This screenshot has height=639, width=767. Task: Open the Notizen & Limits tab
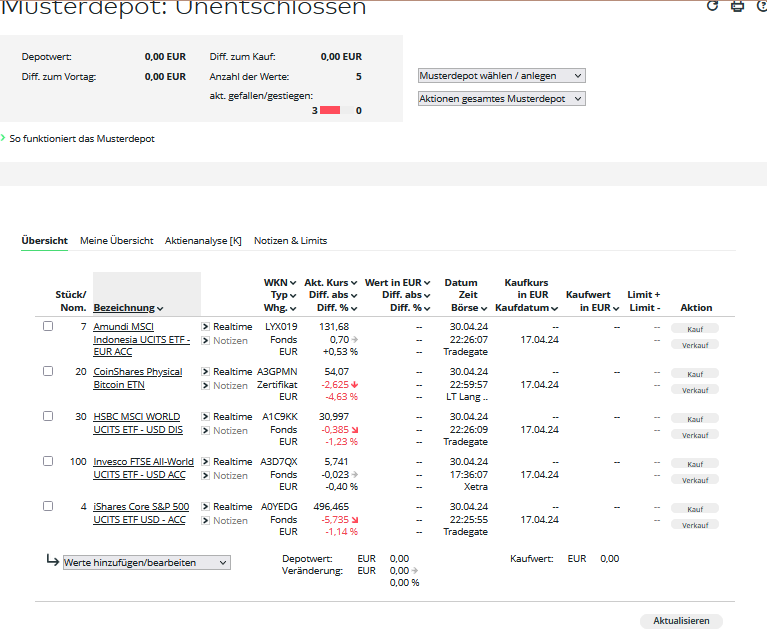[x=291, y=241]
